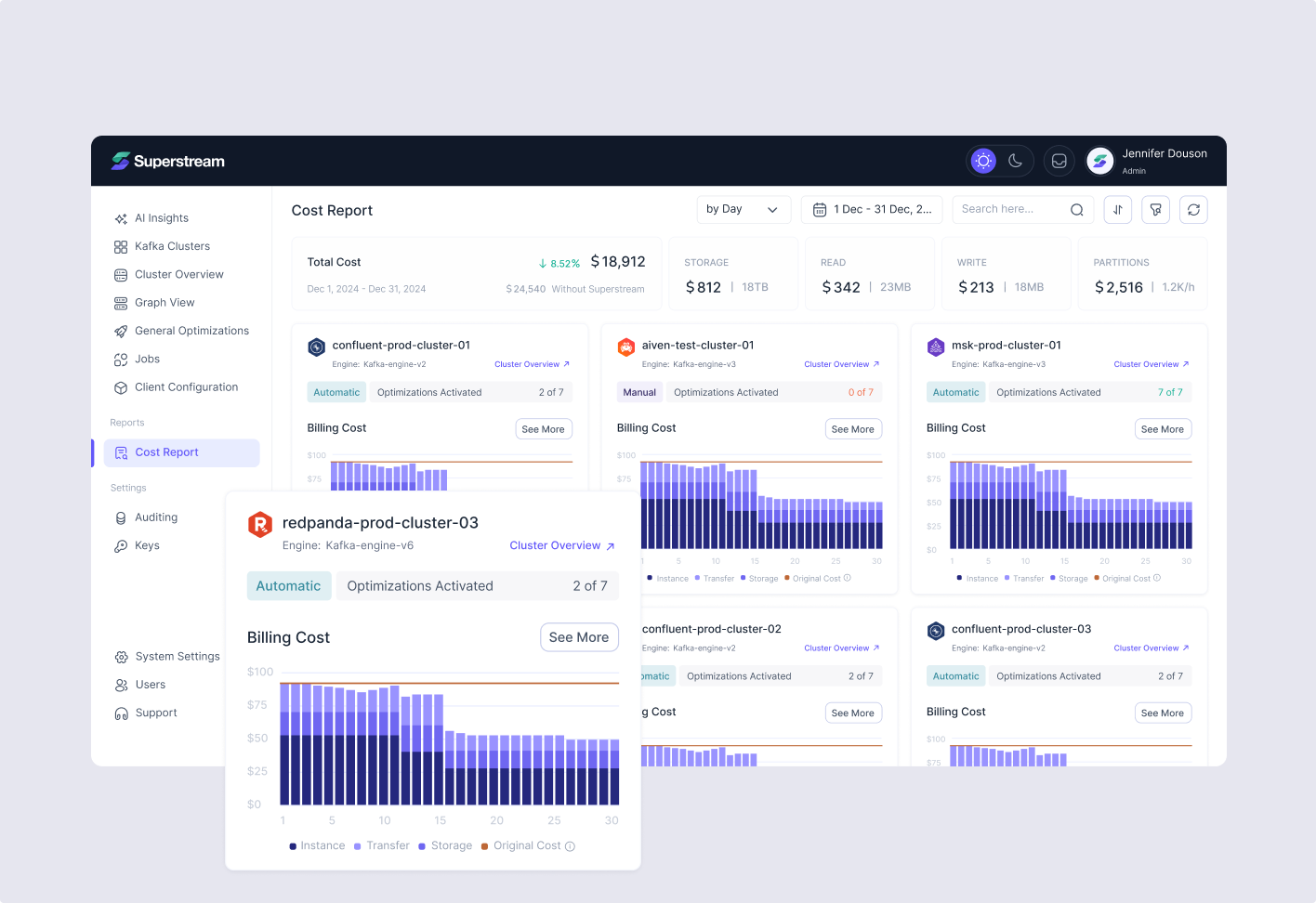Click Original Cost info icon in msk card
The height and width of the screenshot is (903, 1316).
[x=1157, y=578]
